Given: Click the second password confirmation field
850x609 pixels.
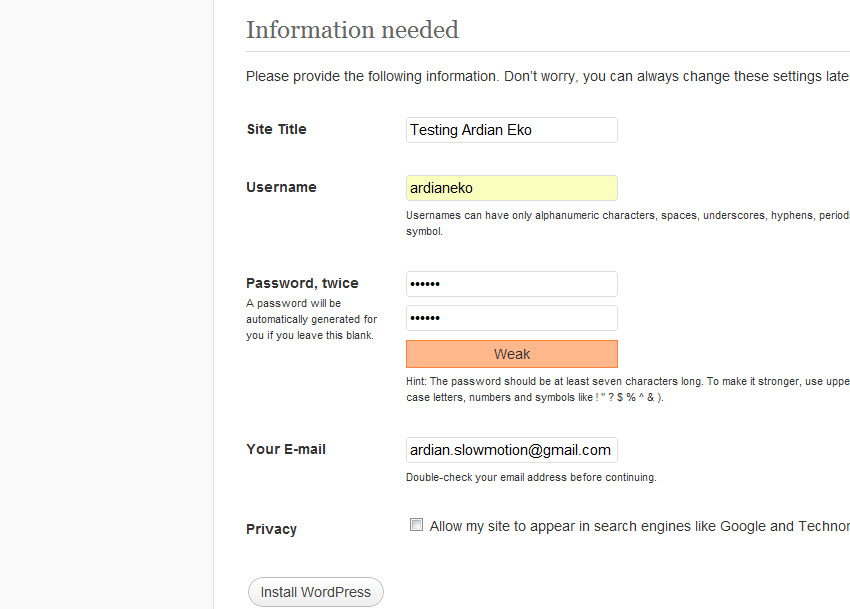Looking at the screenshot, I should click(x=511, y=318).
